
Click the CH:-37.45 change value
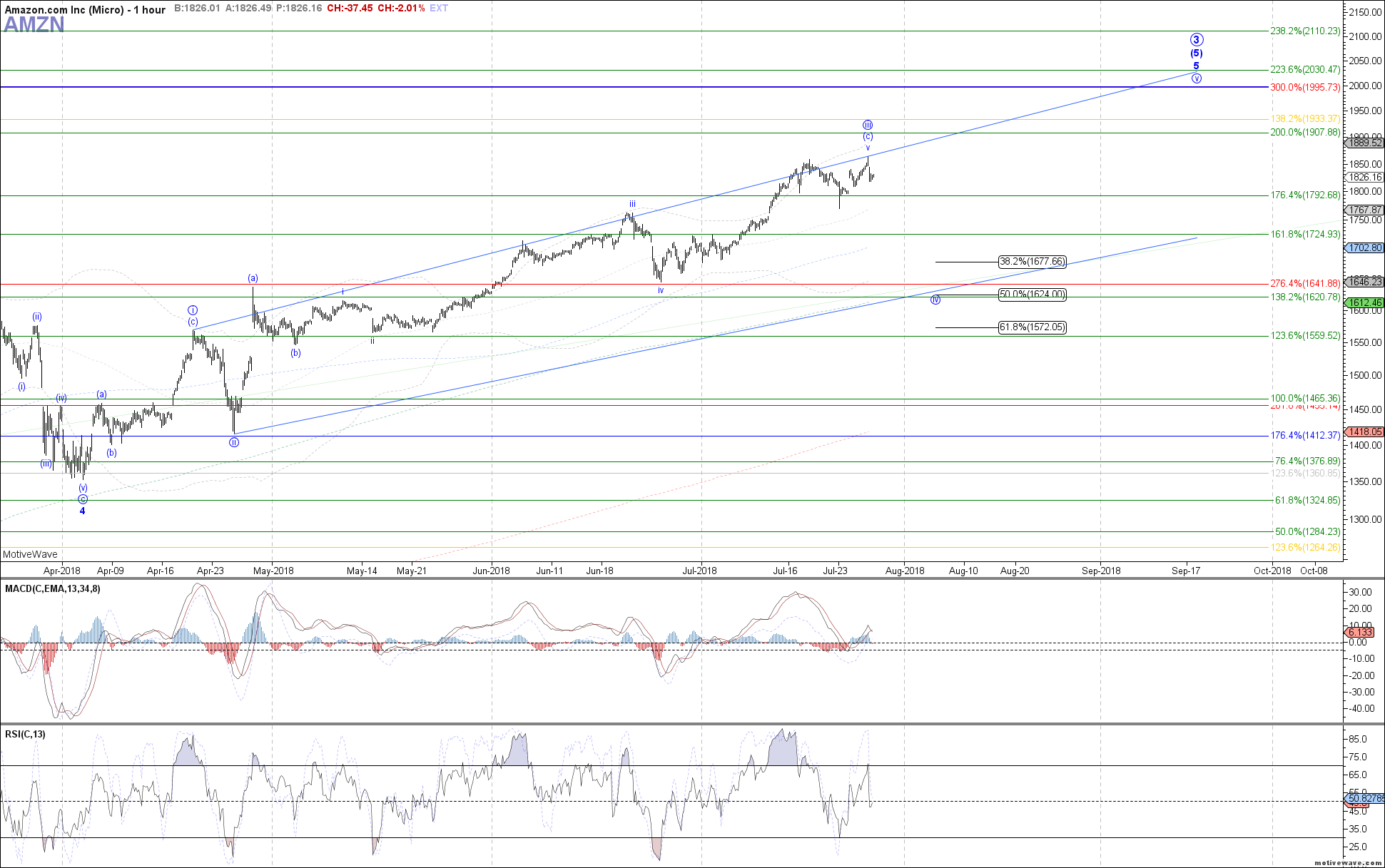(x=350, y=9)
